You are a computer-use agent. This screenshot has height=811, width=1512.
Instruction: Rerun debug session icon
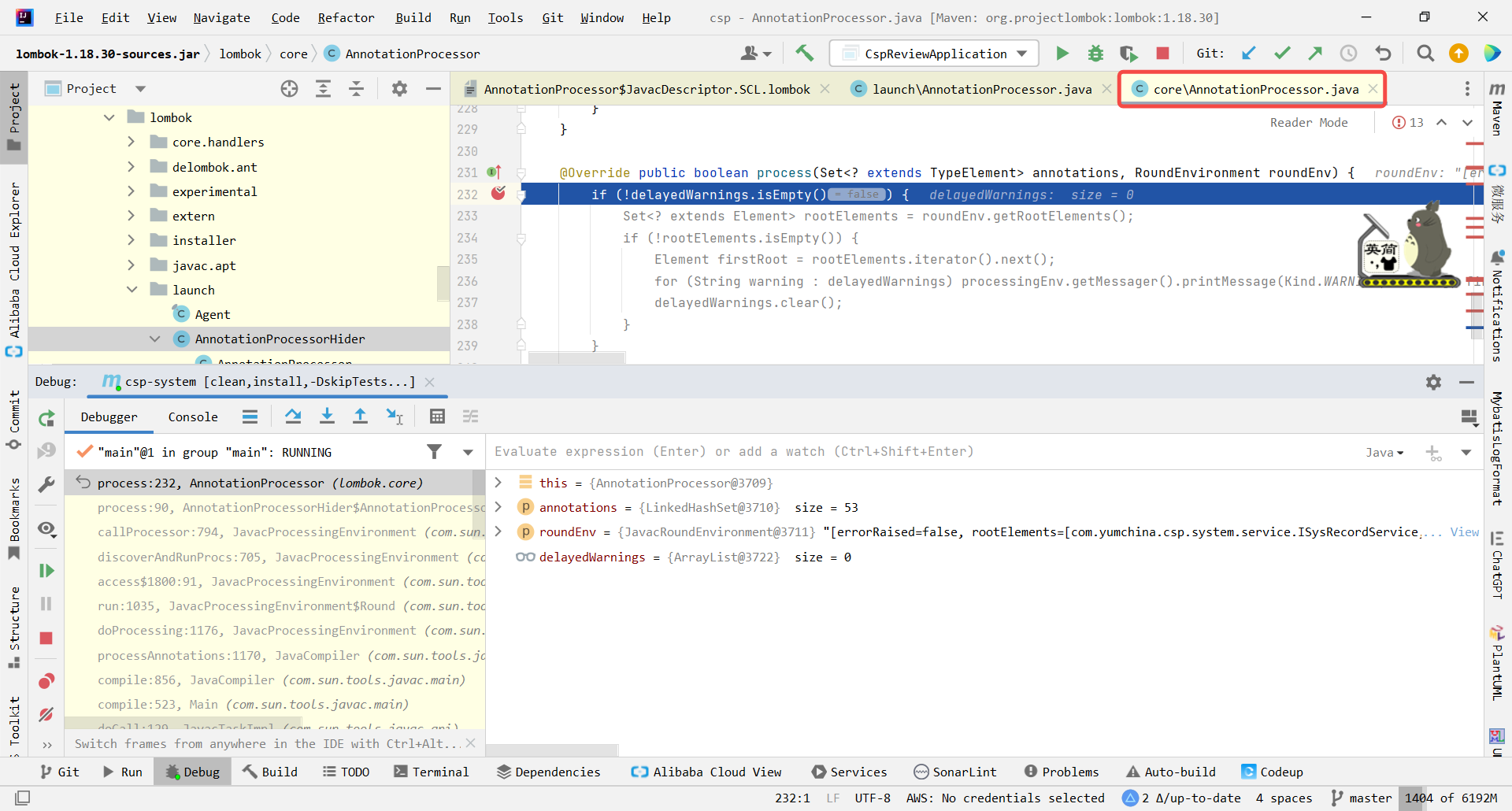pos(46,418)
